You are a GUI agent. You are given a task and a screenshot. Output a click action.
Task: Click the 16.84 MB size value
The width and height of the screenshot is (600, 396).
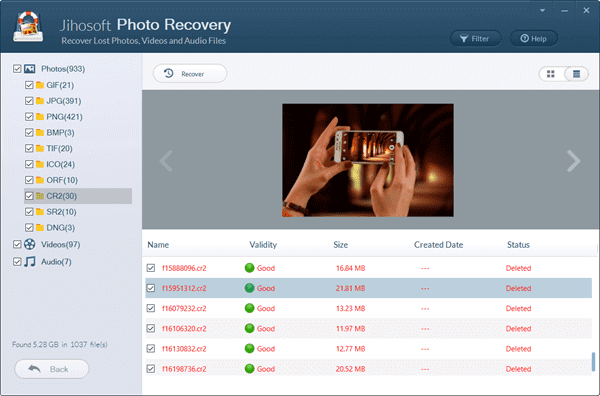[350, 268]
